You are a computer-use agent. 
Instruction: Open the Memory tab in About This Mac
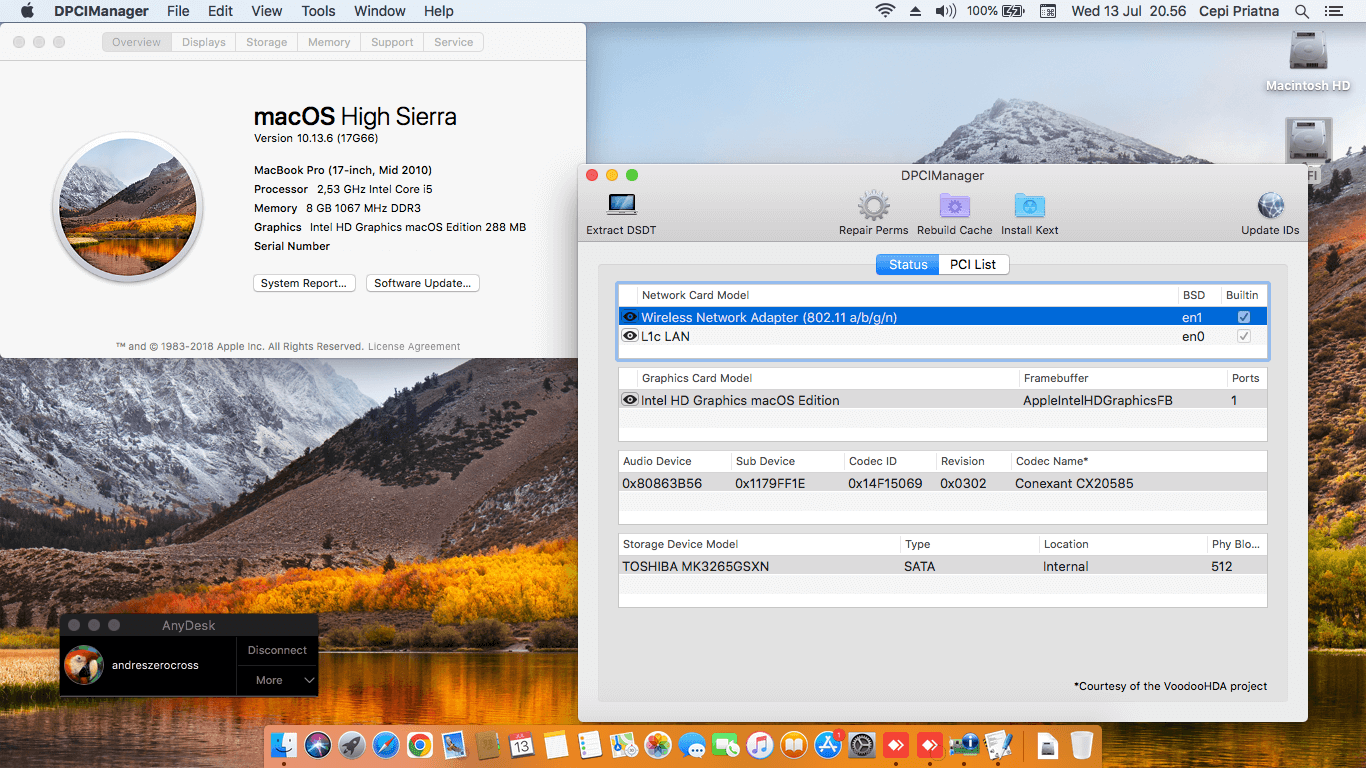coord(329,42)
